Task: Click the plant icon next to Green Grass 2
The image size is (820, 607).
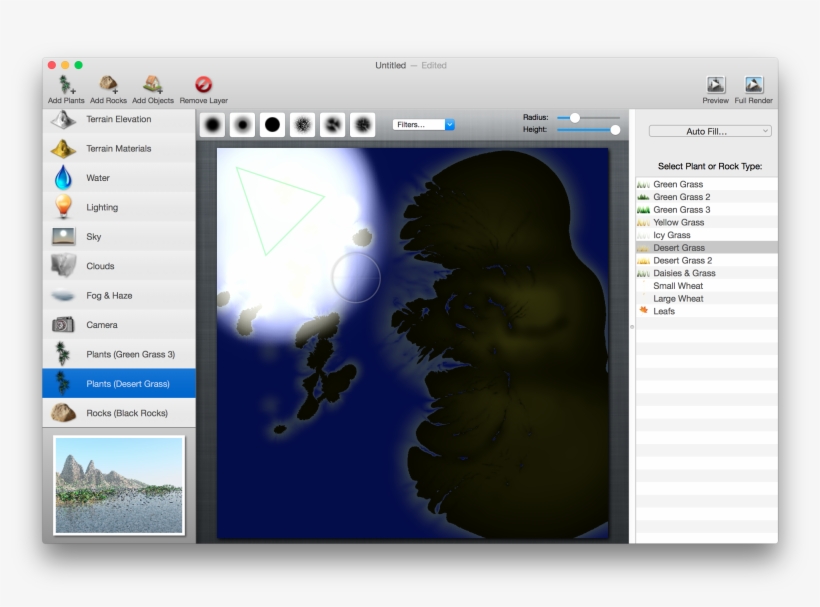Action: click(x=646, y=196)
